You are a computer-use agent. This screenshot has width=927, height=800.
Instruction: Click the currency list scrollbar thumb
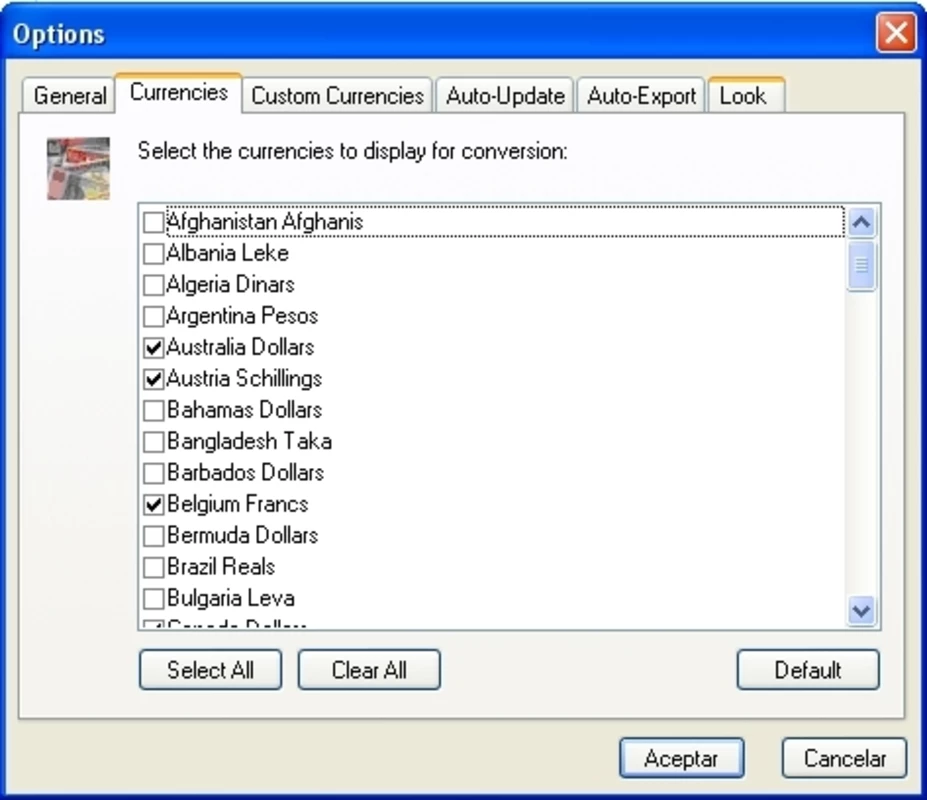(861, 265)
